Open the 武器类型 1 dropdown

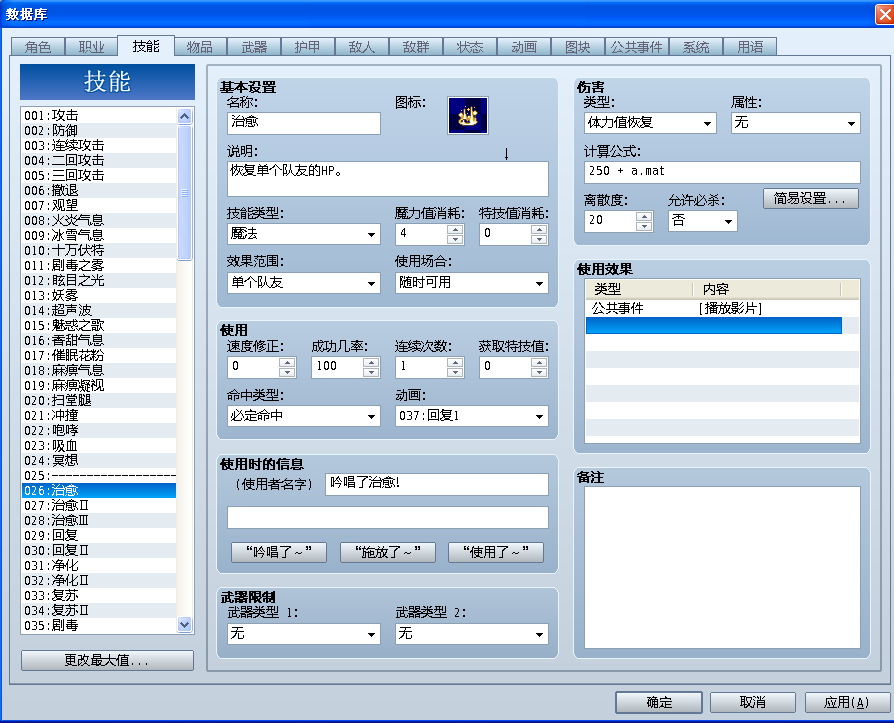303,633
